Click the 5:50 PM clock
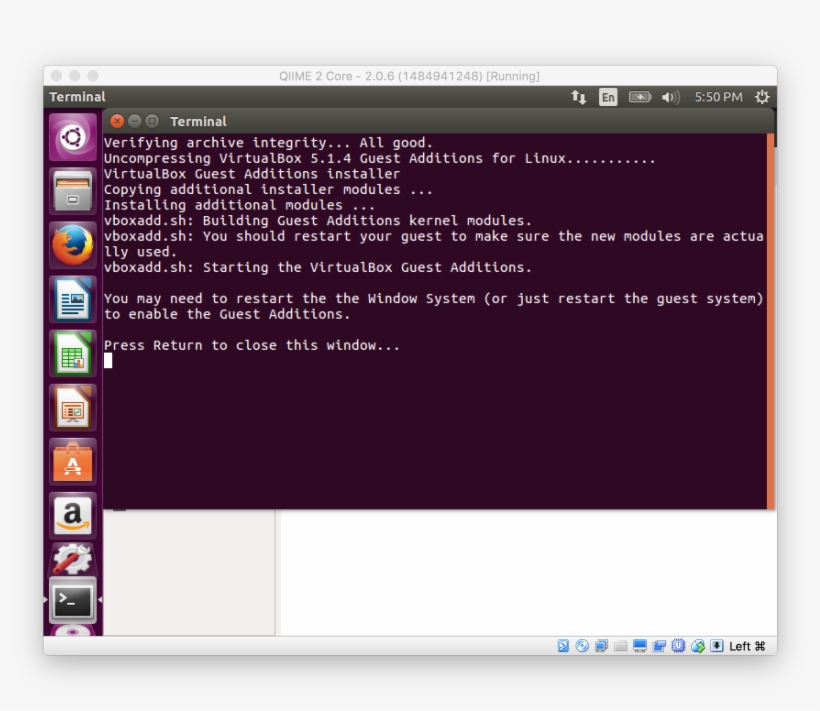This screenshot has width=820, height=711. [x=718, y=97]
